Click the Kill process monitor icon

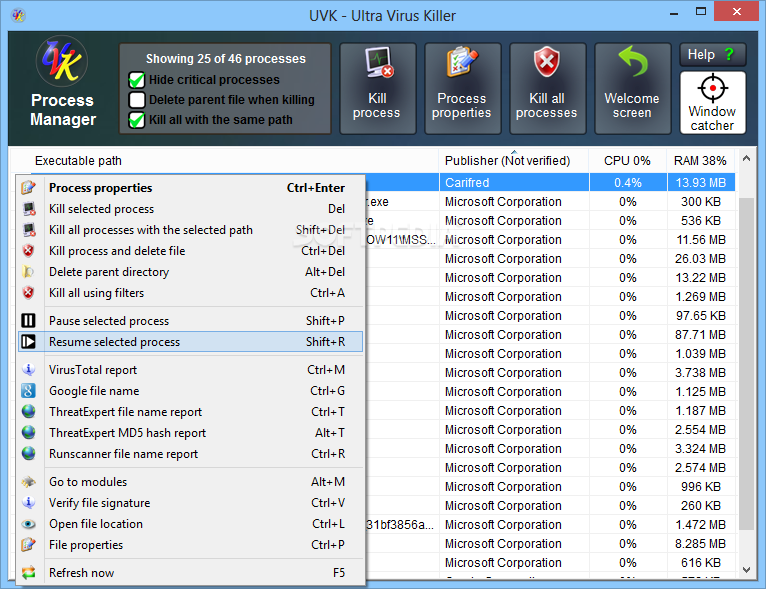coord(379,63)
